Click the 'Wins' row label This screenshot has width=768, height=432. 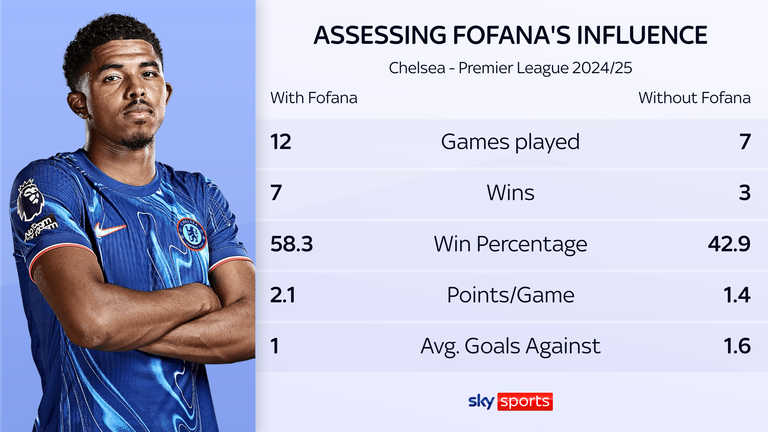(510, 193)
